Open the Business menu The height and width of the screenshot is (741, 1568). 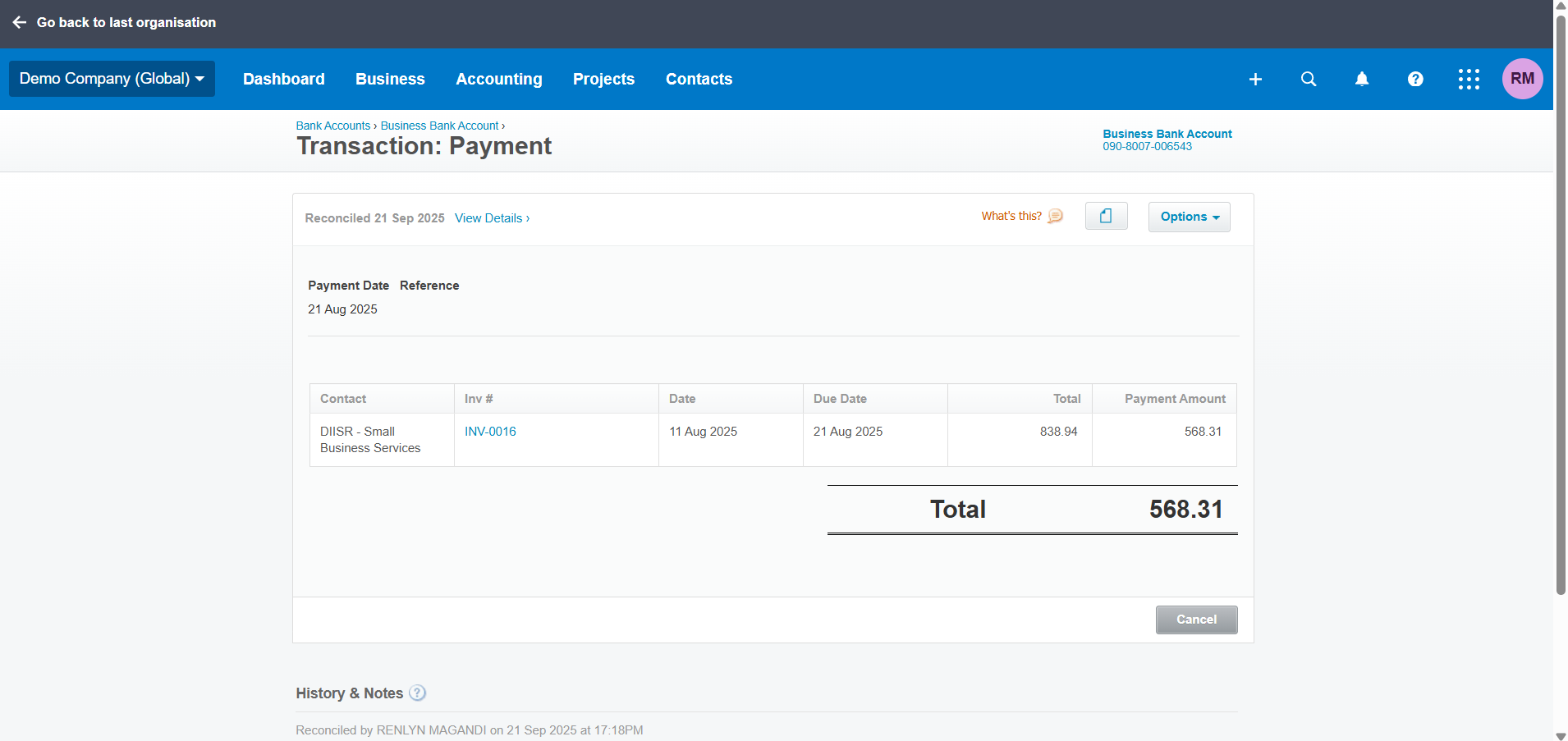[x=390, y=80]
